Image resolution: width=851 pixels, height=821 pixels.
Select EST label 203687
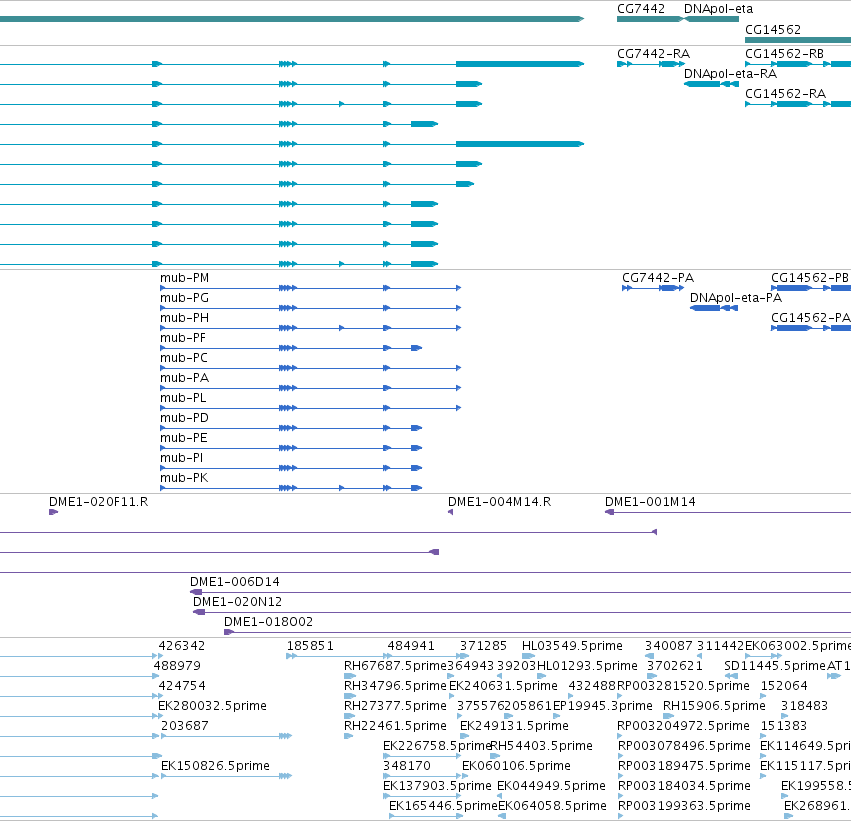coord(185,727)
